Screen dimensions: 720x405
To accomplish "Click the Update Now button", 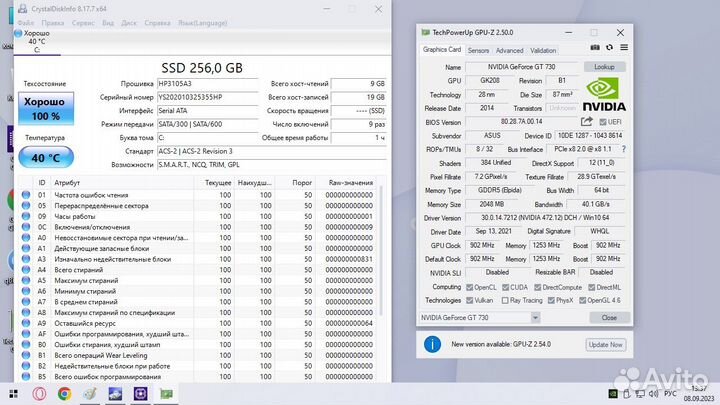I will 605,344.
